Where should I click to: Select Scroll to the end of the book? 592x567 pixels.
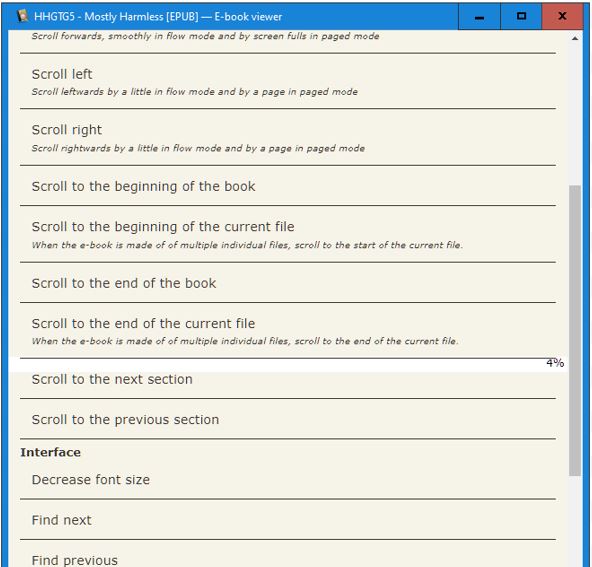pos(288,283)
